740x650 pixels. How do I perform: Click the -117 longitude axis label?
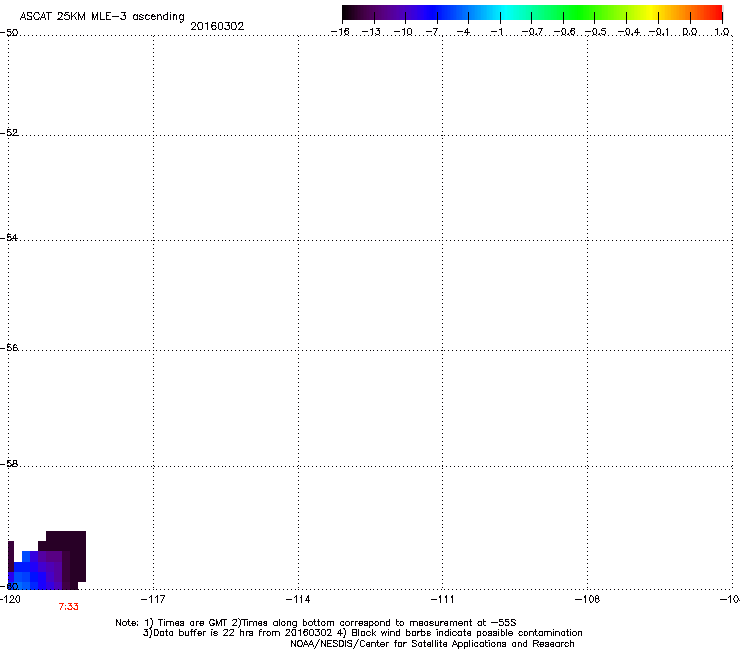tap(153, 599)
